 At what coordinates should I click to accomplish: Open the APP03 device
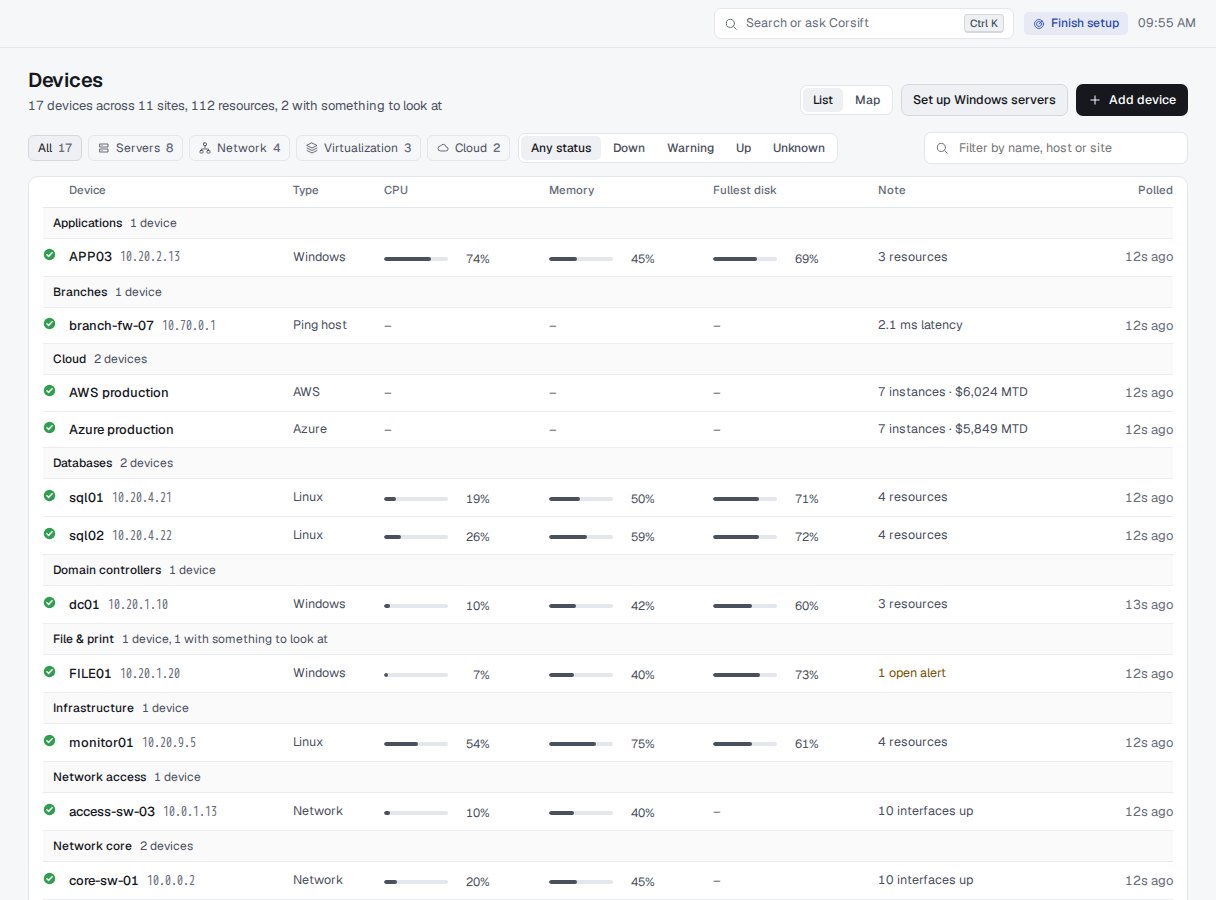click(x=91, y=257)
